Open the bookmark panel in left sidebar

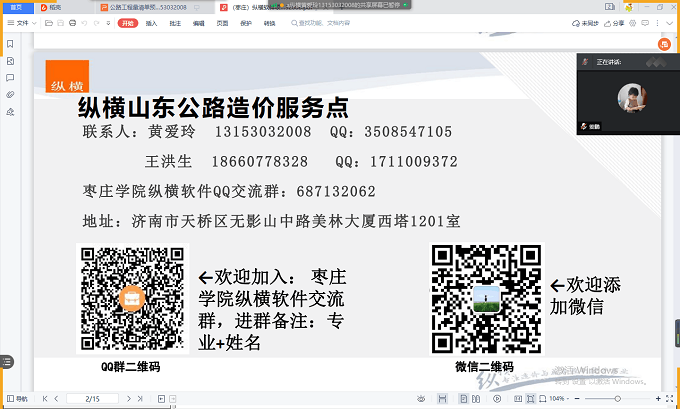point(10,43)
